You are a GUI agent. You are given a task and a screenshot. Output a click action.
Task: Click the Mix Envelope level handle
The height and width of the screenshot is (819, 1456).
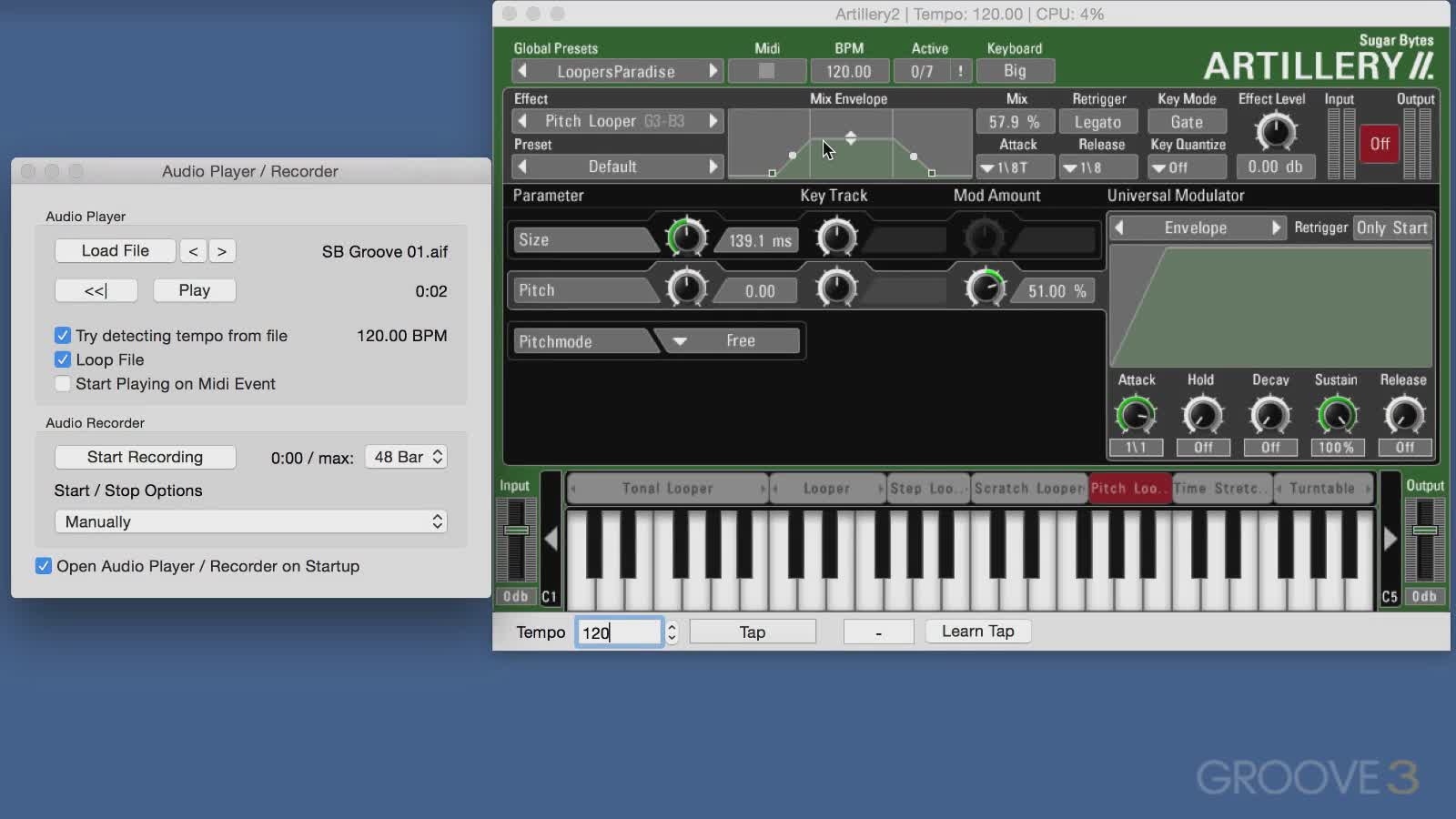851,138
